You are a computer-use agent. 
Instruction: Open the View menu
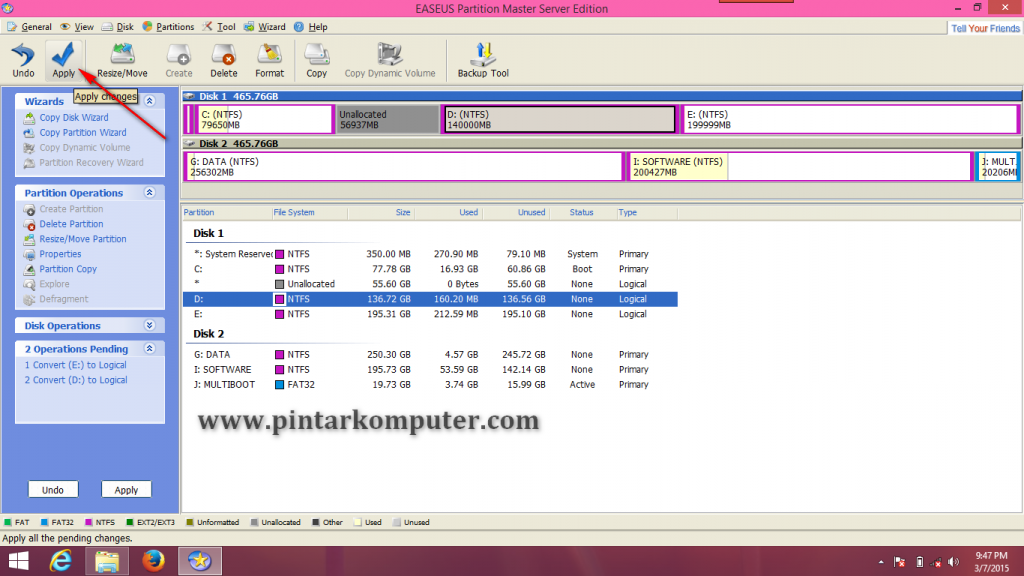[x=77, y=27]
